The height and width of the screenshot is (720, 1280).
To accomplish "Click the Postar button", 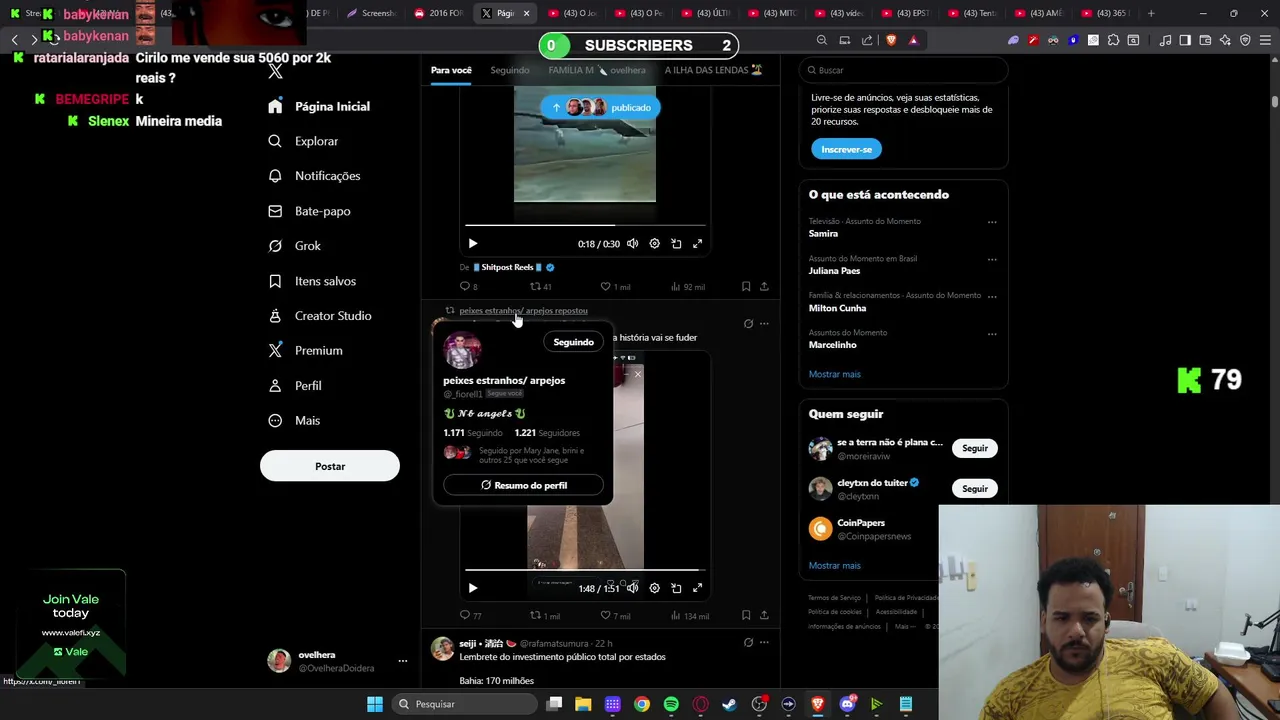I will coord(330,466).
